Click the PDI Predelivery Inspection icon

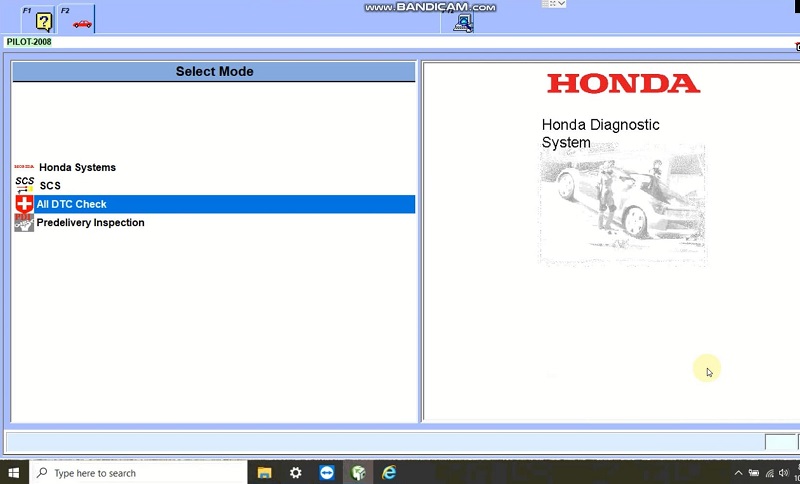(24, 223)
